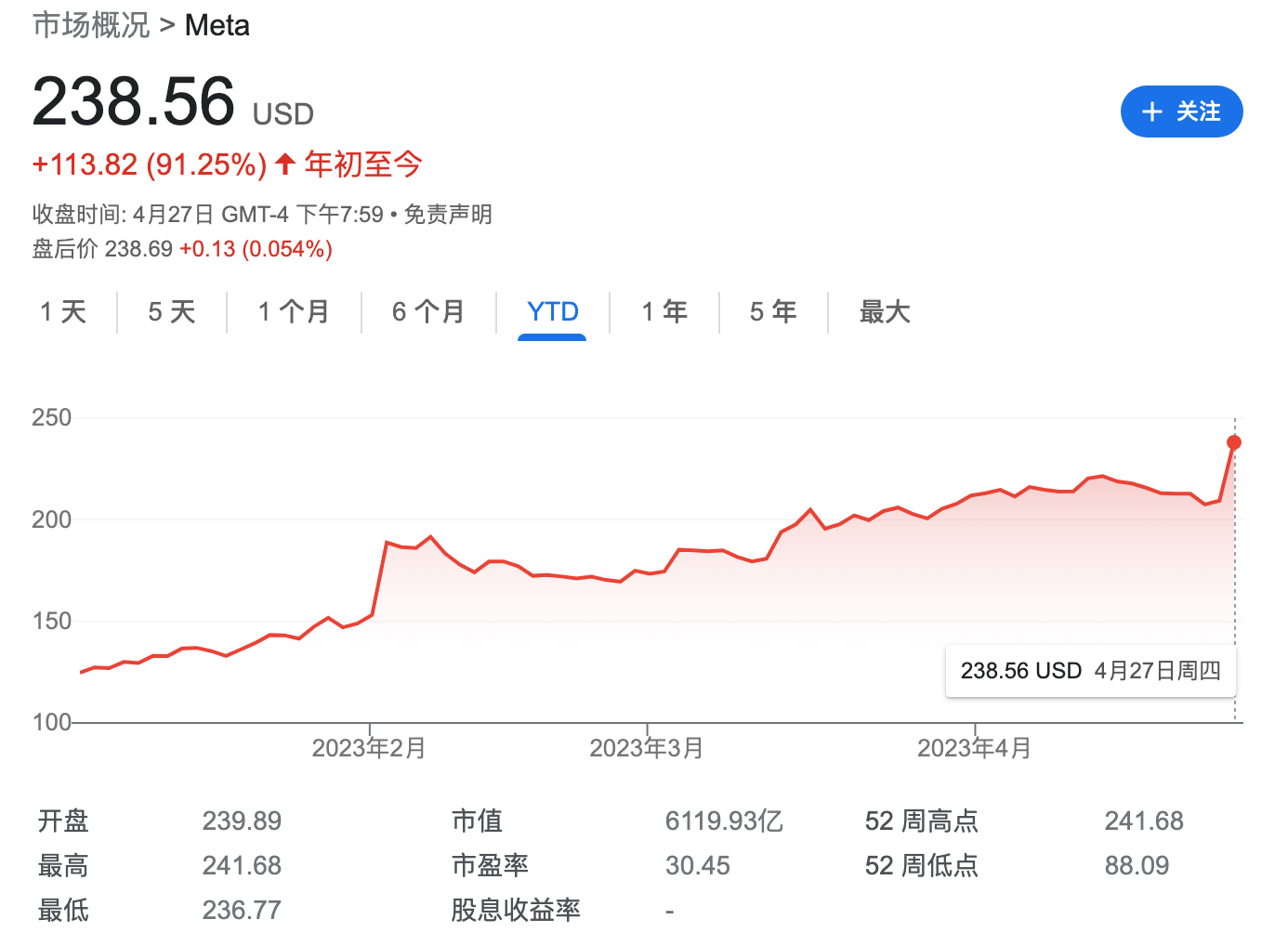Switch to the 1个月 view
1288x946 pixels.
coord(293,312)
